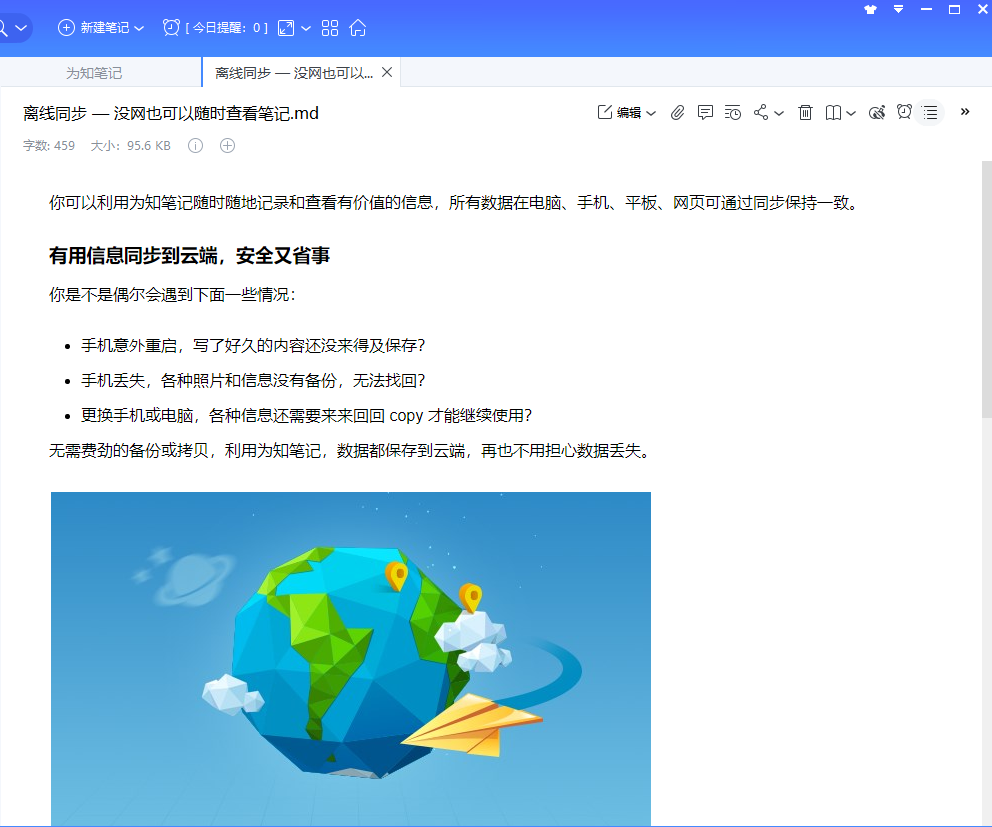Open the comment panel icon
The width and height of the screenshot is (992, 827).
[x=705, y=113]
